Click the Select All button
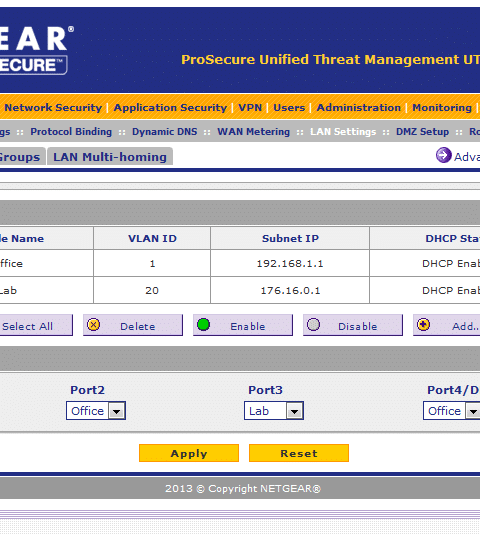Image resolution: width=480 pixels, height=535 pixels. click(x=36, y=326)
